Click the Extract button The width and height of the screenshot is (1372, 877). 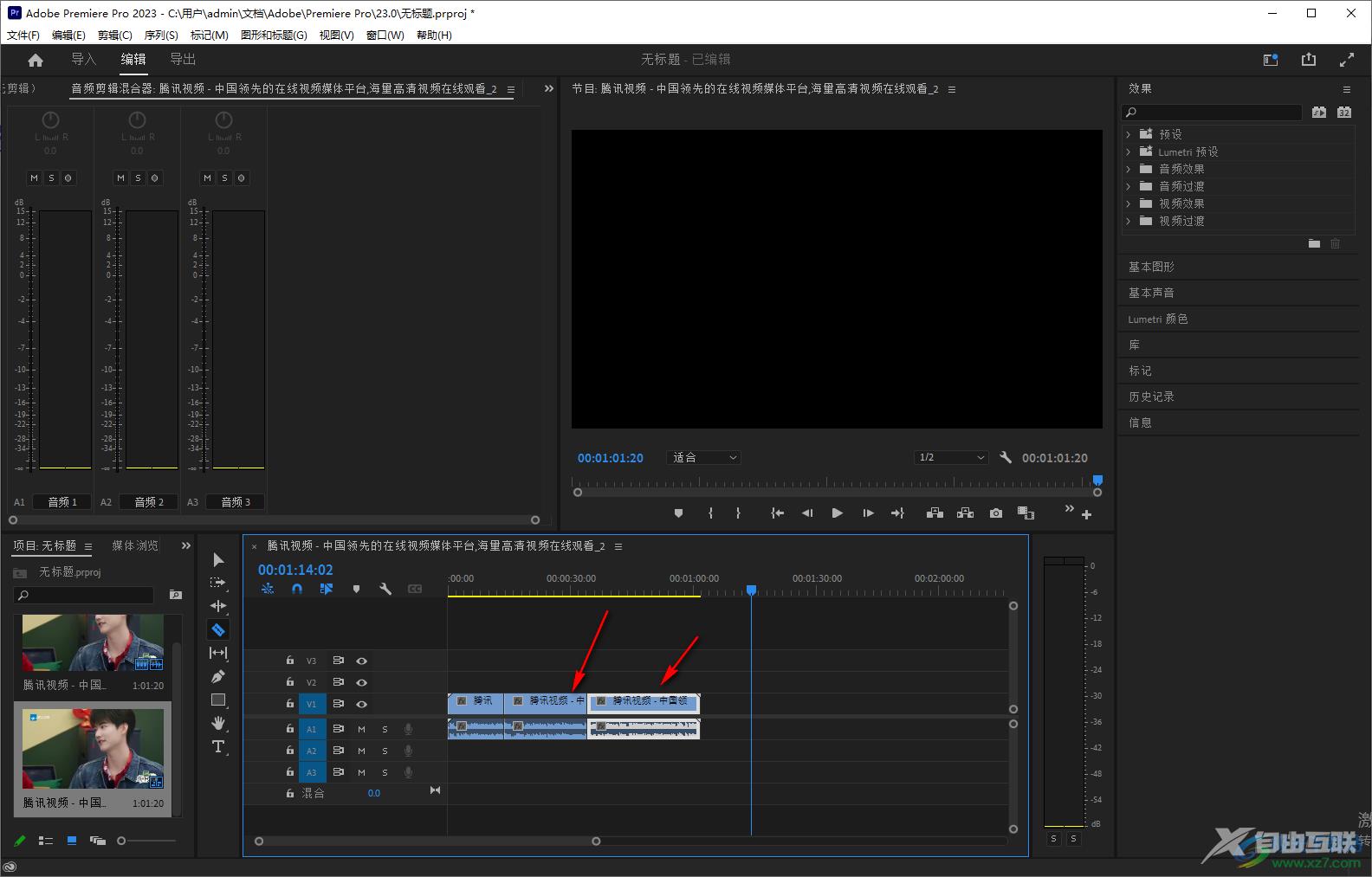pyautogui.click(x=965, y=513)
